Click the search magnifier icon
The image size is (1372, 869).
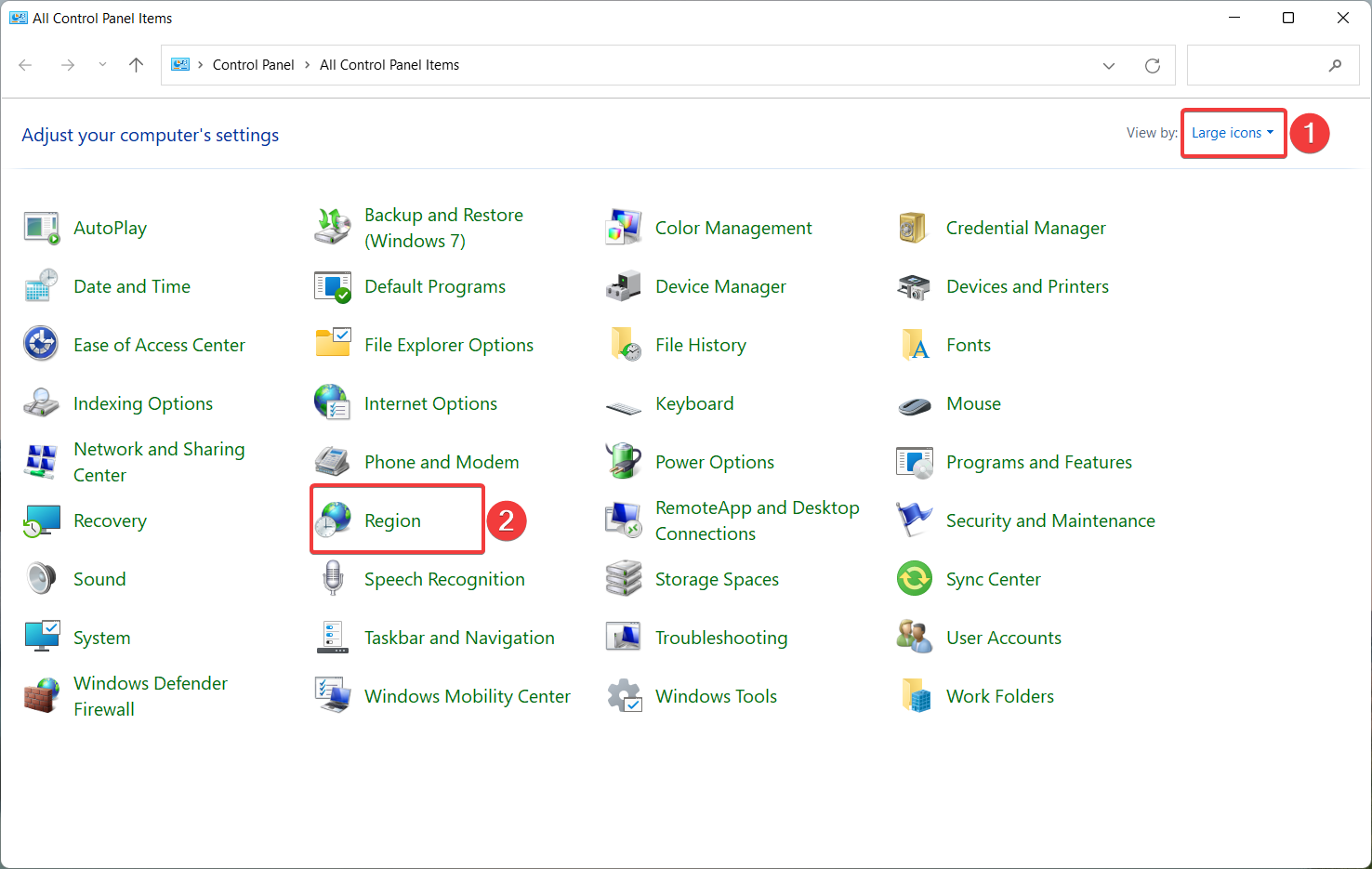[x=1335, y=65]
